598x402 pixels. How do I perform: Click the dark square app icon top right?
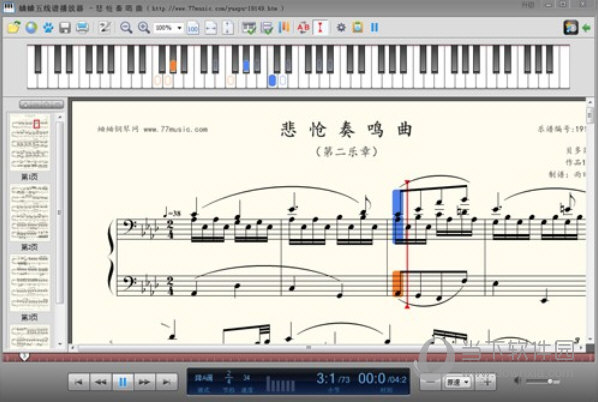tap(571, 27)
